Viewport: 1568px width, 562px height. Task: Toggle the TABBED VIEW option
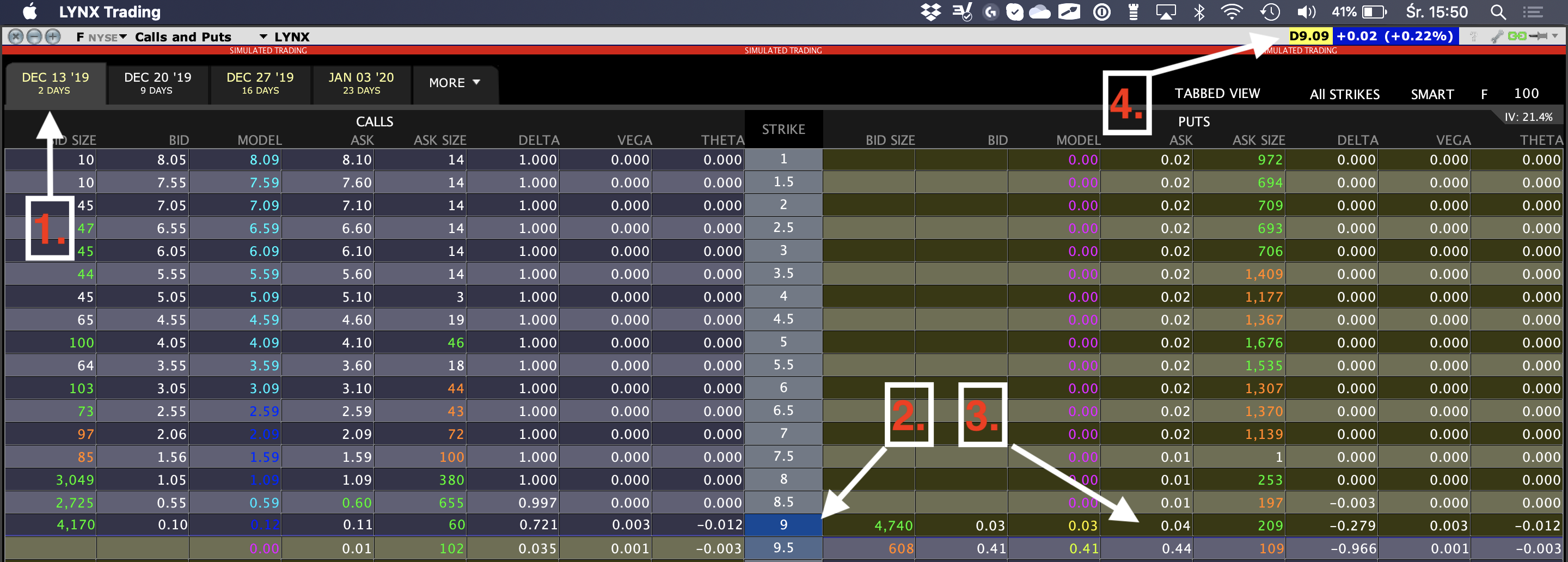(x=1217, y=94)
